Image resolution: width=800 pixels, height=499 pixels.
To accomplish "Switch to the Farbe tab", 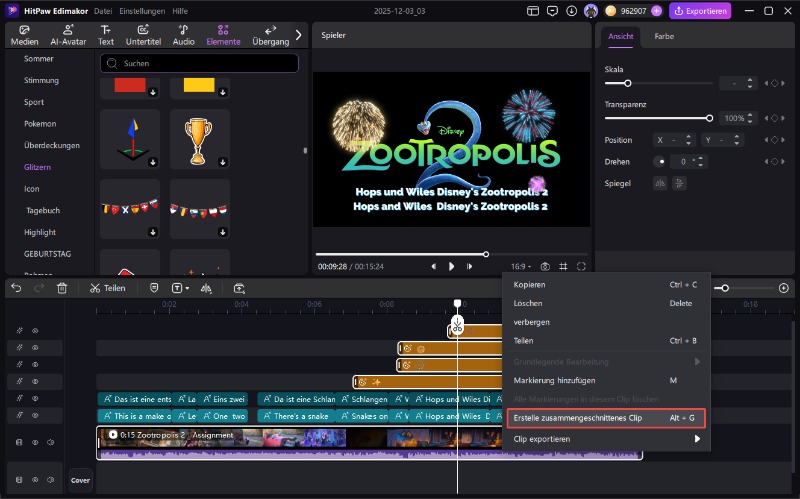I will (x=664, y=36).
